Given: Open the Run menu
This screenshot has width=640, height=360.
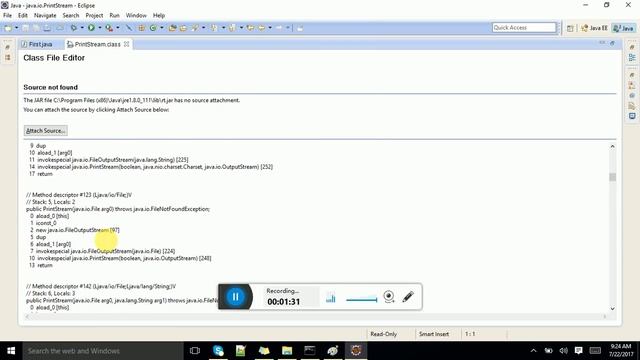Looking at the screenshot, I should 114,15.
